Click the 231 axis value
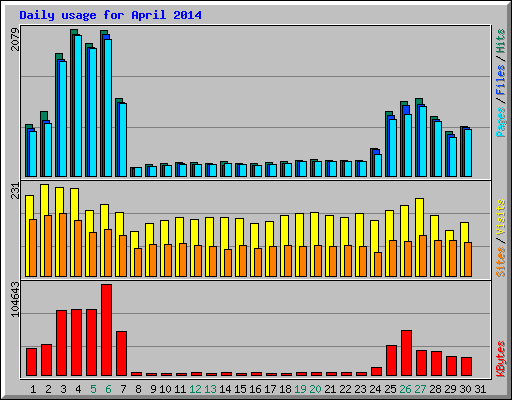Image resolution: width=512 pixels, height=400 pixels. (15, 191)
